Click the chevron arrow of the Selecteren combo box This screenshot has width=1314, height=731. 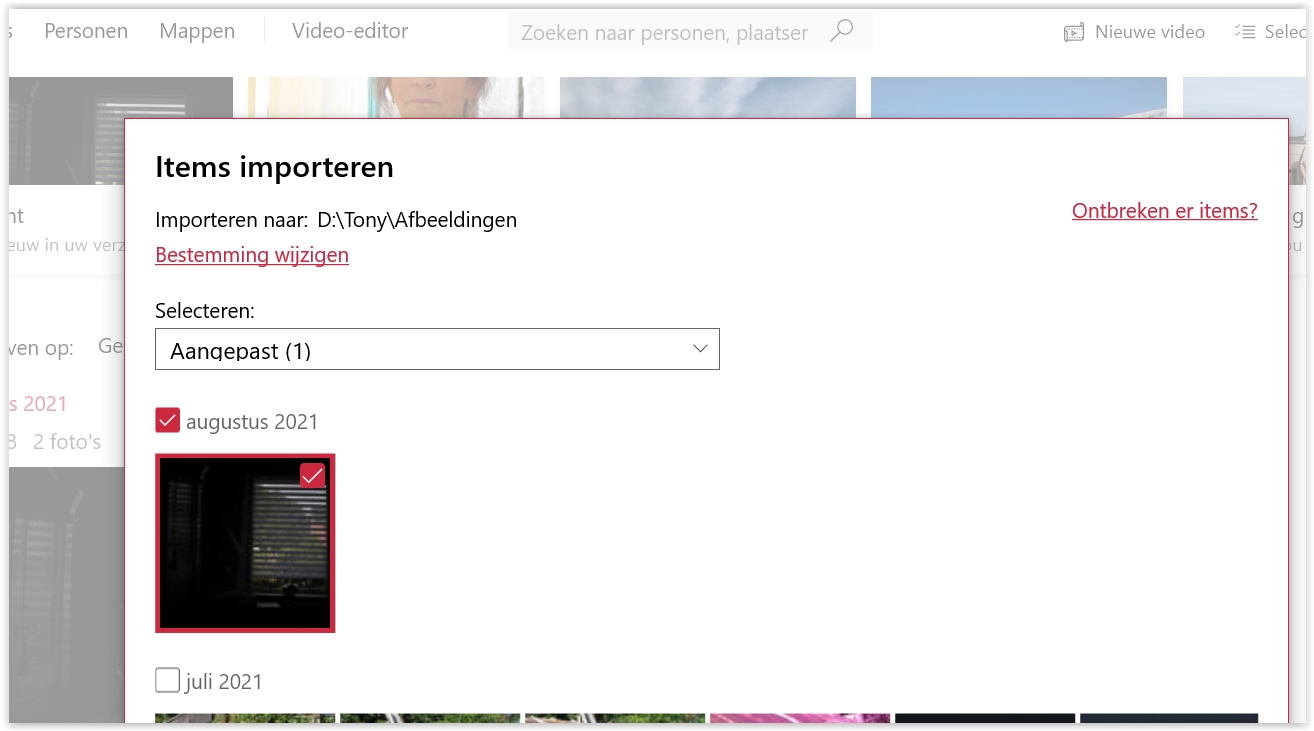[x=700, y=349]
